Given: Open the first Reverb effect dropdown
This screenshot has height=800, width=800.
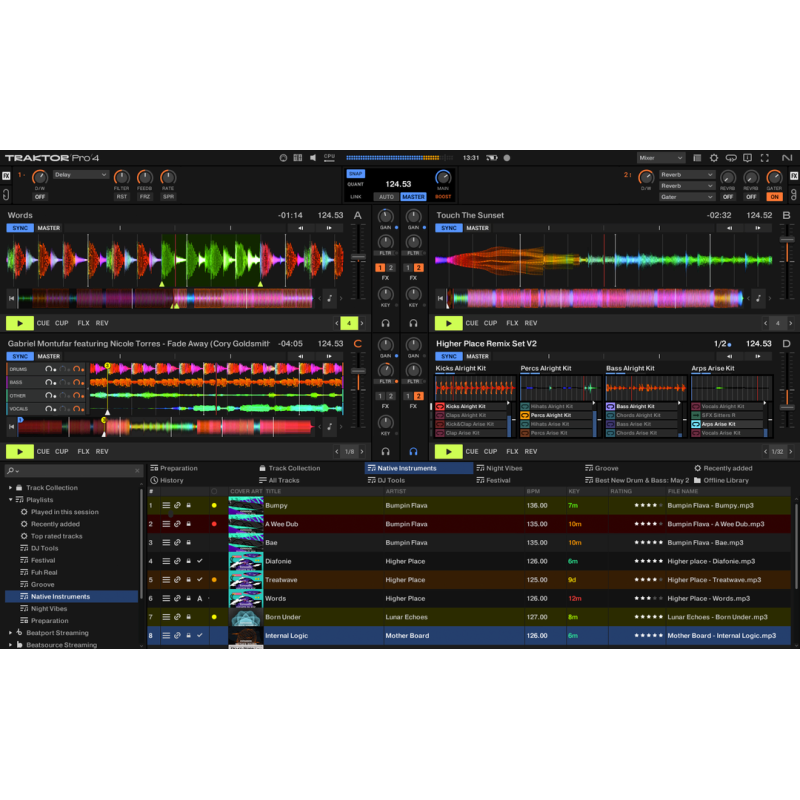Looking at the screenshot, I should (x=687, y=174).
